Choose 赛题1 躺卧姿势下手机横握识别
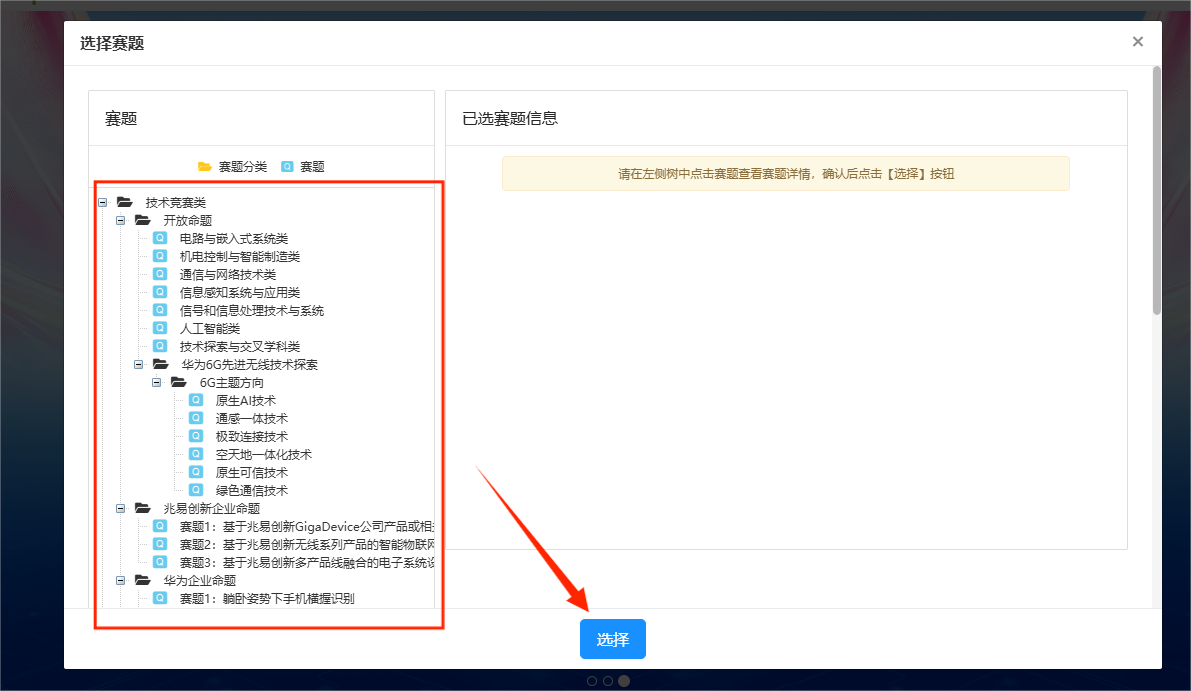This screenshot has width=1191, height=691. (266, 598)
